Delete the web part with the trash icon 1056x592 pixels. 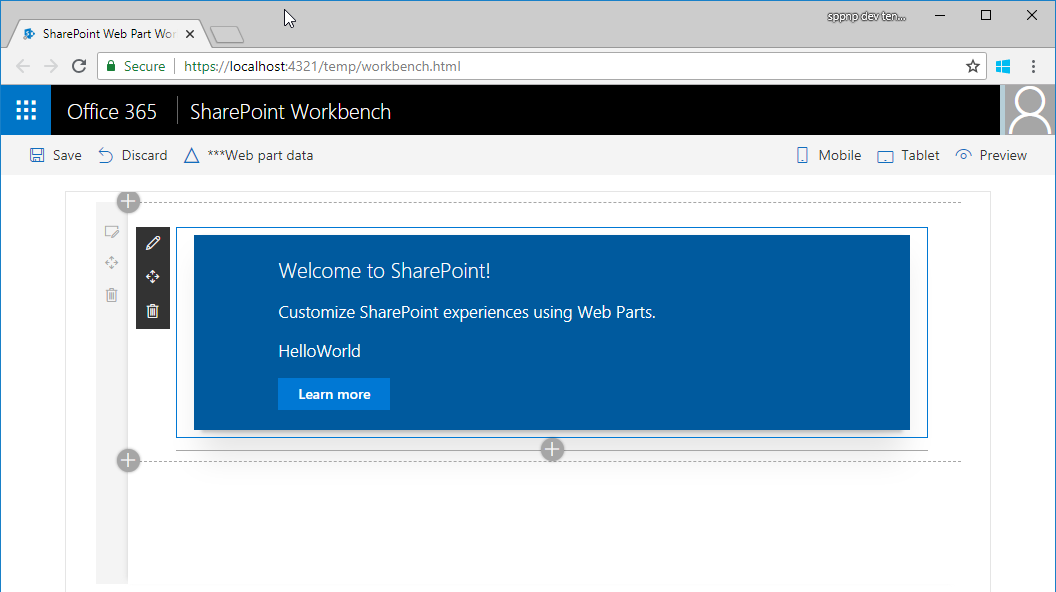153,310
